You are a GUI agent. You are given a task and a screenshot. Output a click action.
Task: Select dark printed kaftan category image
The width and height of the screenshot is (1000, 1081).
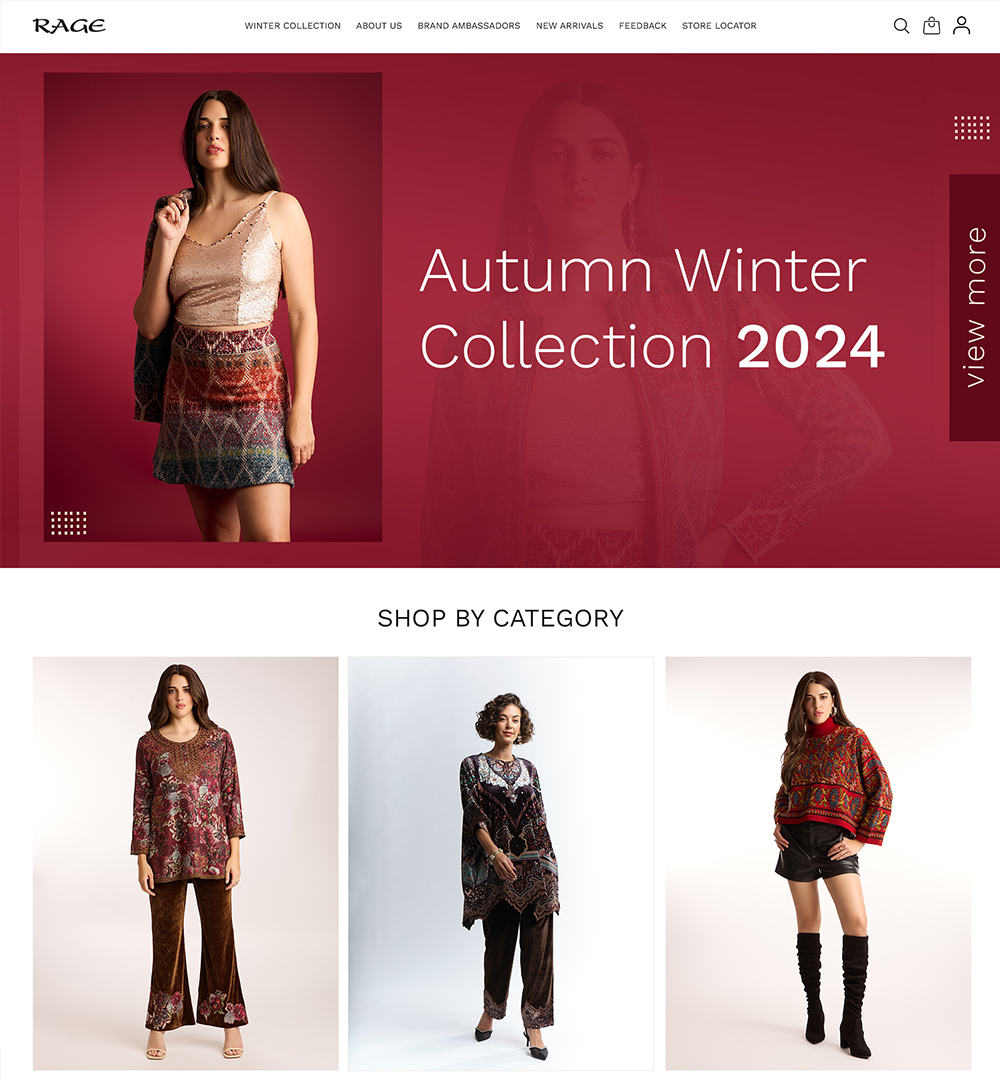500,863
